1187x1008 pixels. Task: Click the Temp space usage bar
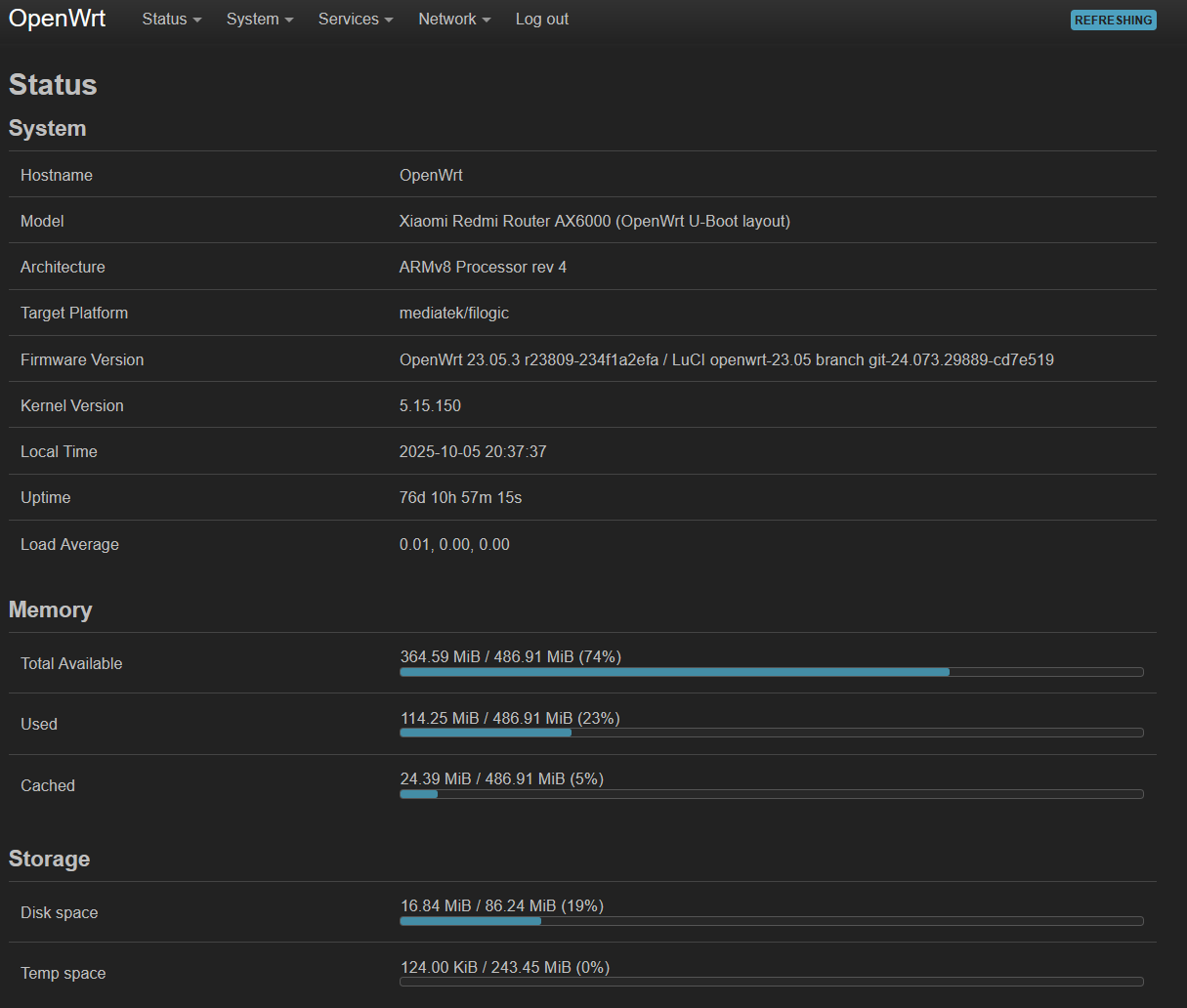(x=771, y=982)
